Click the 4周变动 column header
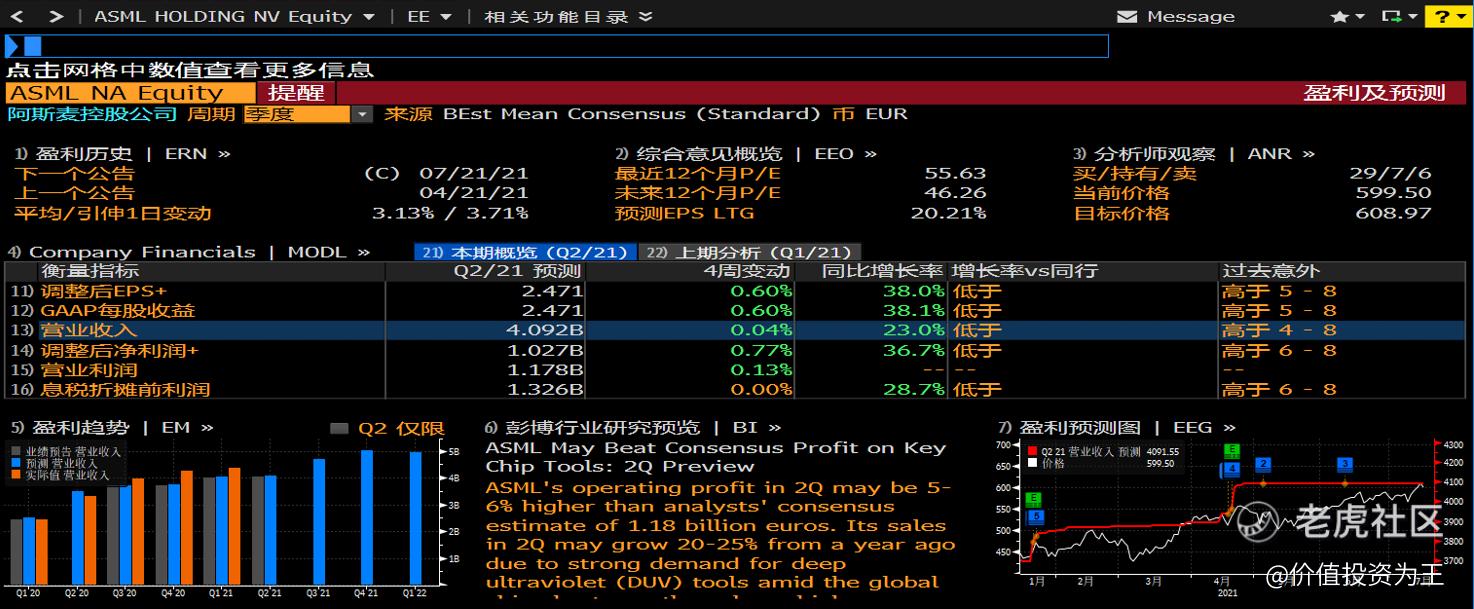 [746, 271]
